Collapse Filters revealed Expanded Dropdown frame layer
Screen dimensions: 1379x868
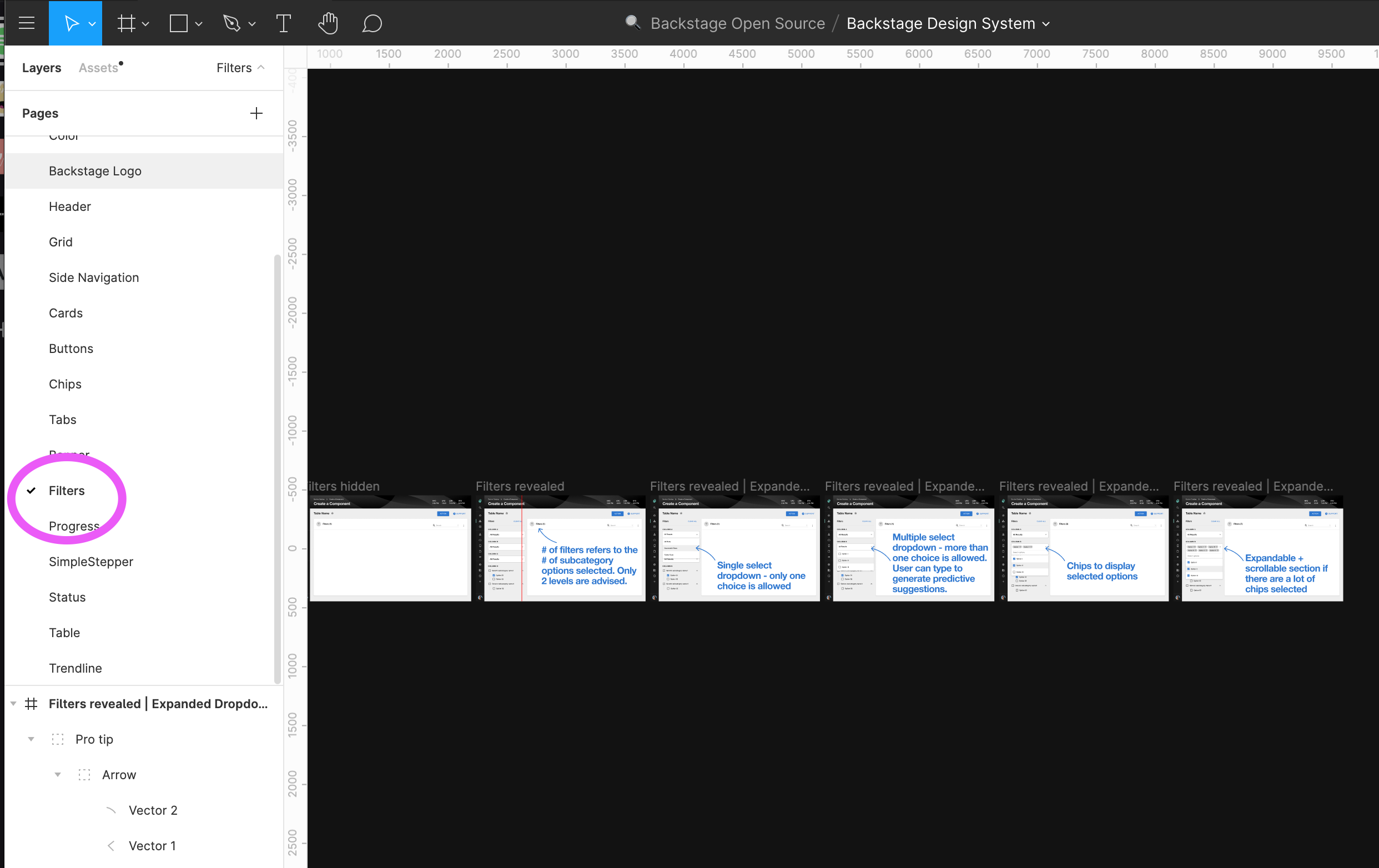(13, 704)
